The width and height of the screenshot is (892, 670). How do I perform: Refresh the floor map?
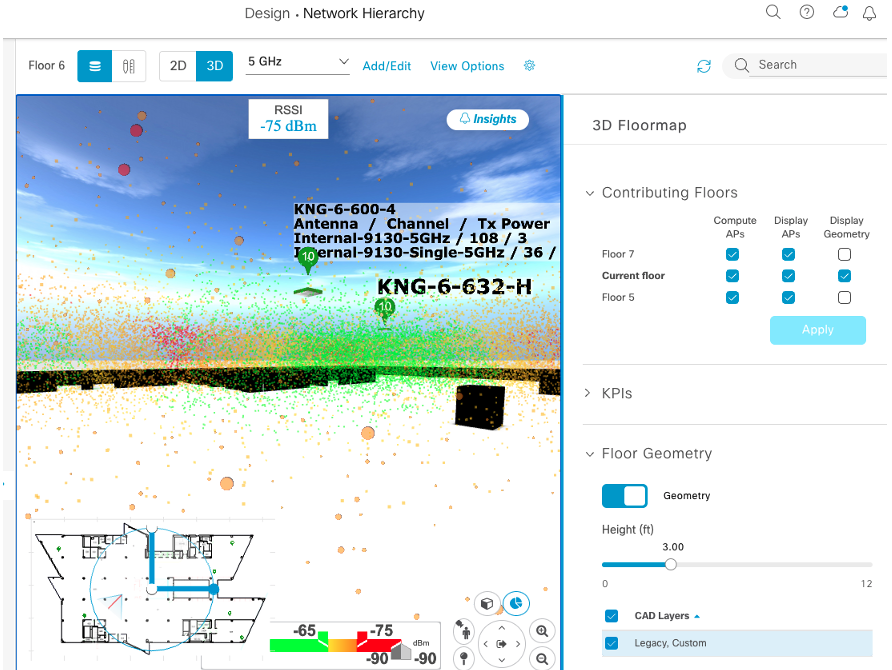click(704, 66)
